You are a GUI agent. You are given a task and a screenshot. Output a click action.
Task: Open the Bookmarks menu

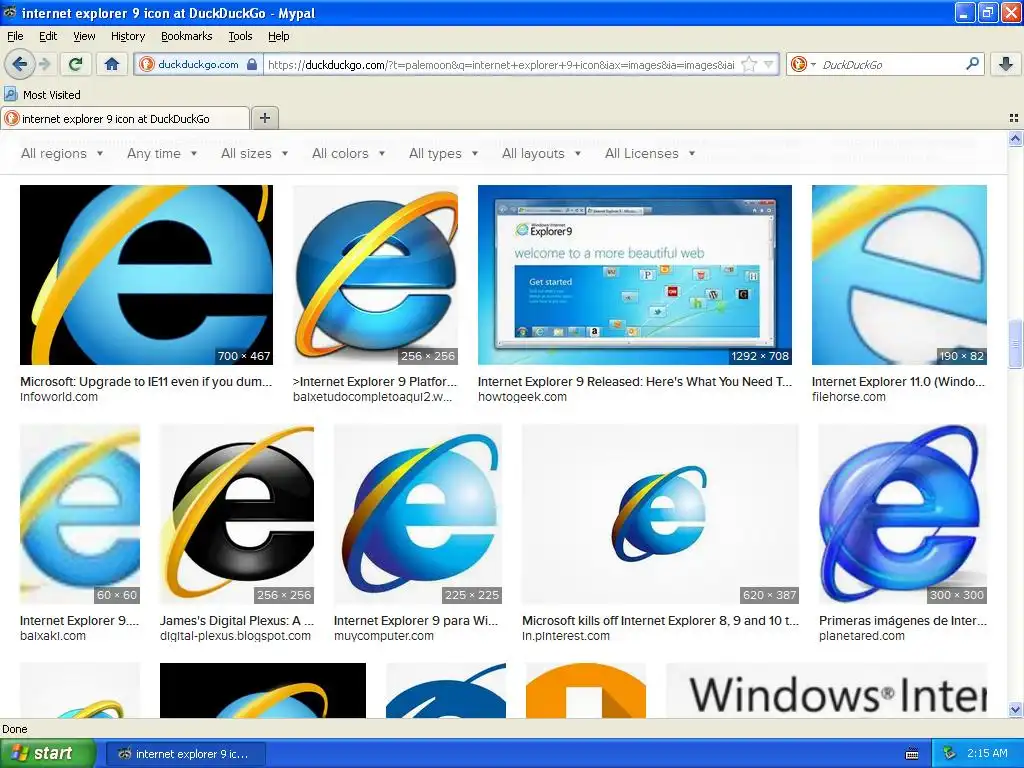186,36
